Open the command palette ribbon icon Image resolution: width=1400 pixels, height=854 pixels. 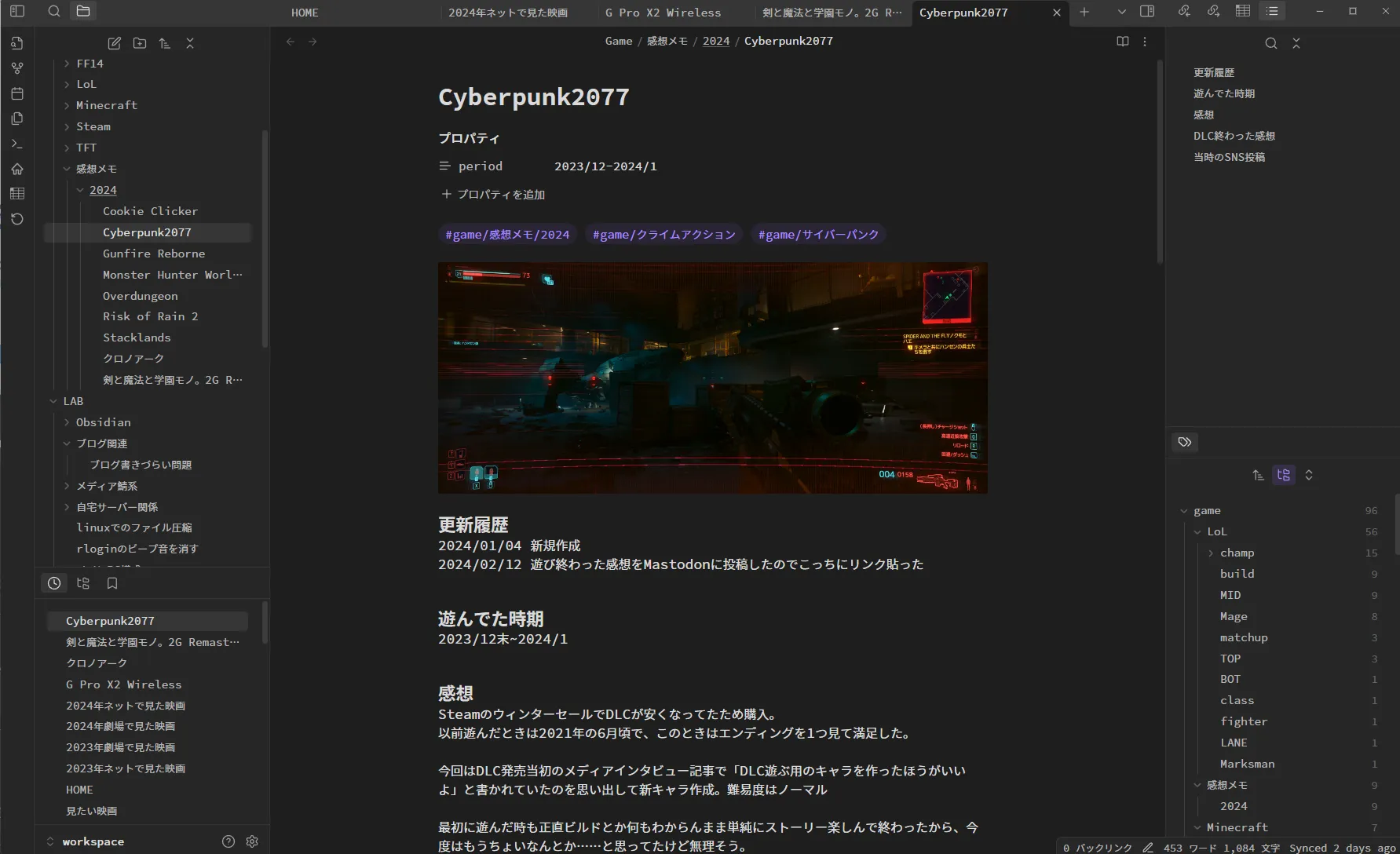pos(17,144)
